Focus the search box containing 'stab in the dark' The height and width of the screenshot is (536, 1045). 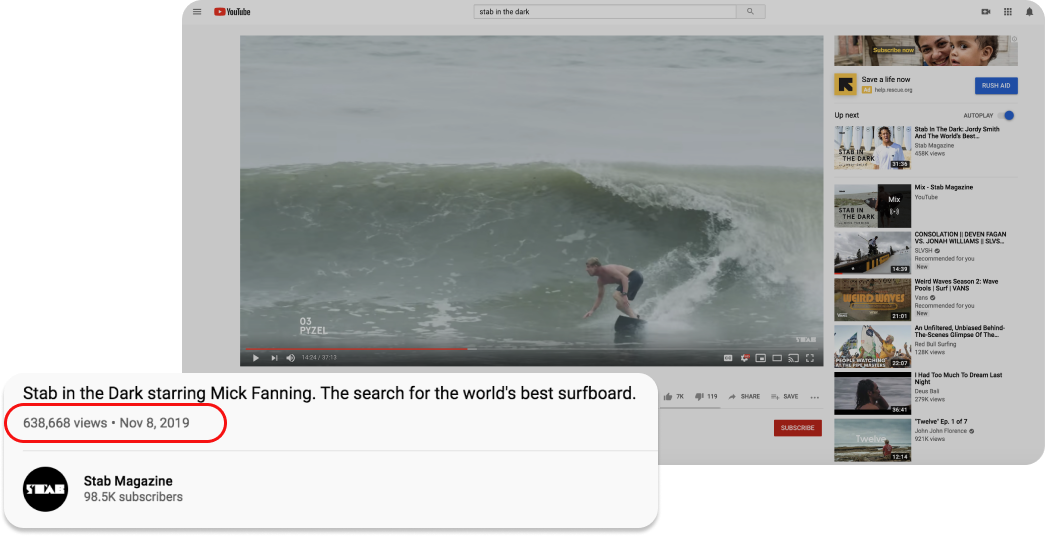605,11
